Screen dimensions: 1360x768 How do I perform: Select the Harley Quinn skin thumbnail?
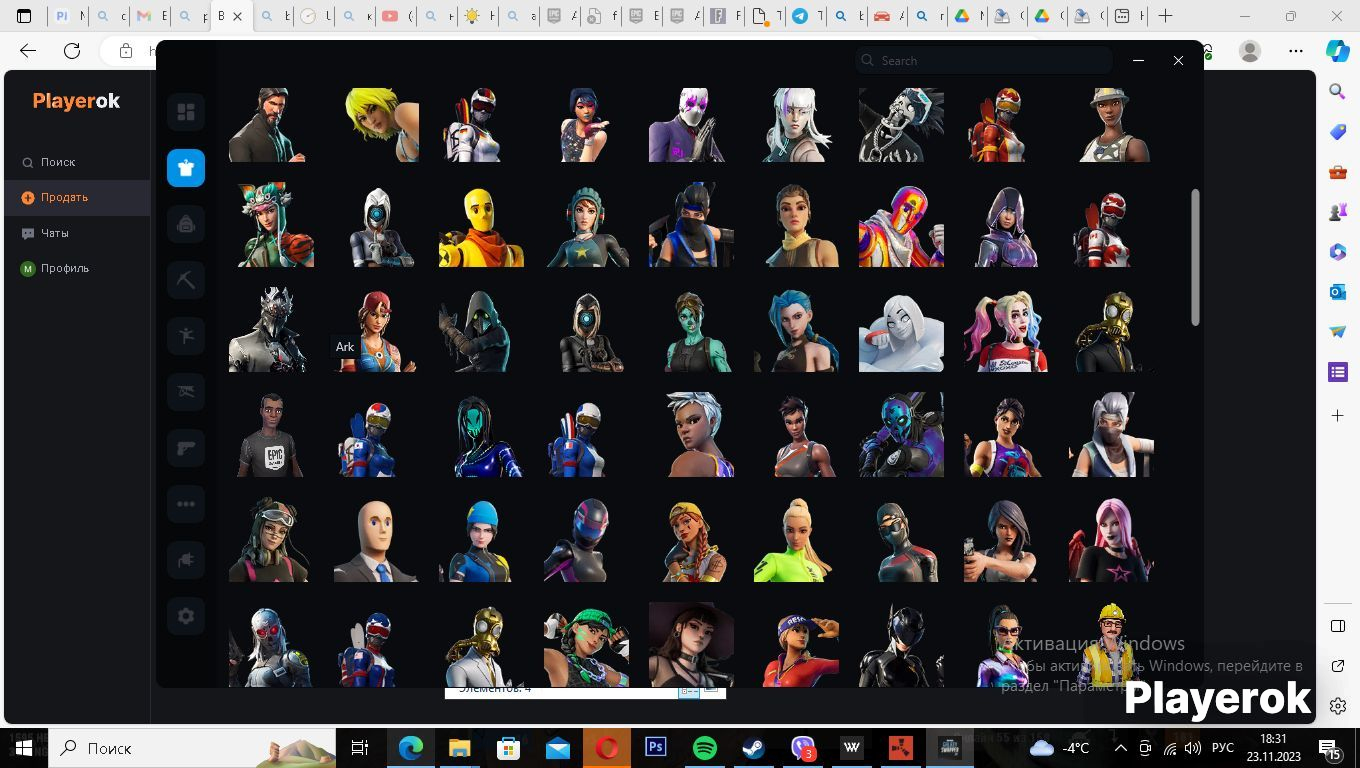1006,332
